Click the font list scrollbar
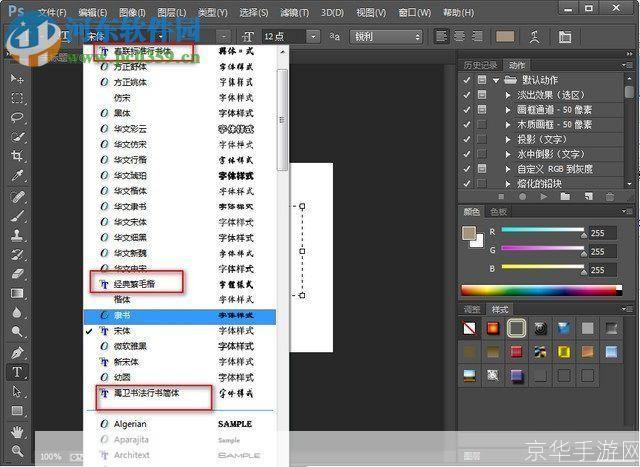Screen dimensions: 640x467 282,120
